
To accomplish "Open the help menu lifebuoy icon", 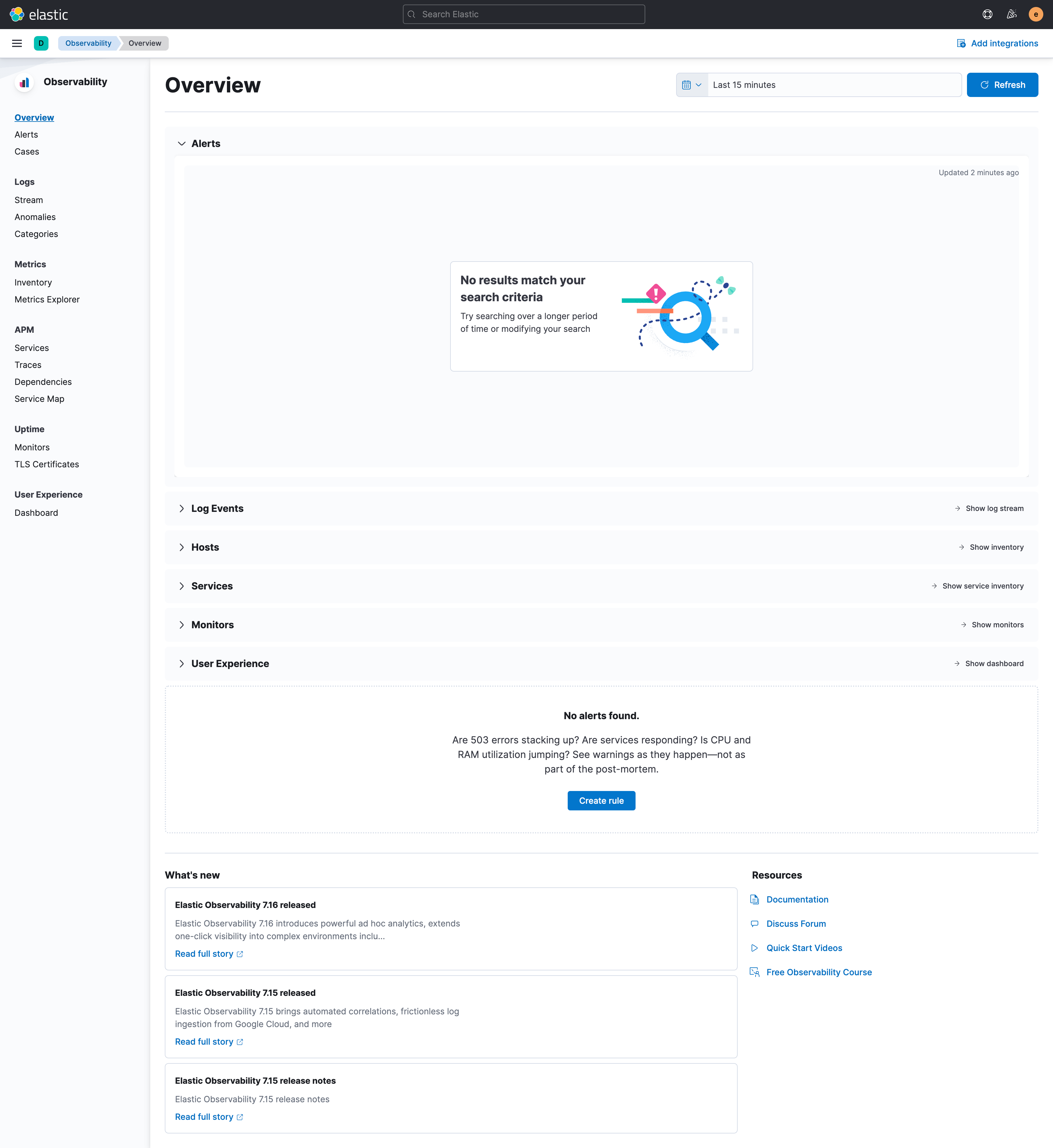I will click(988, 14).
